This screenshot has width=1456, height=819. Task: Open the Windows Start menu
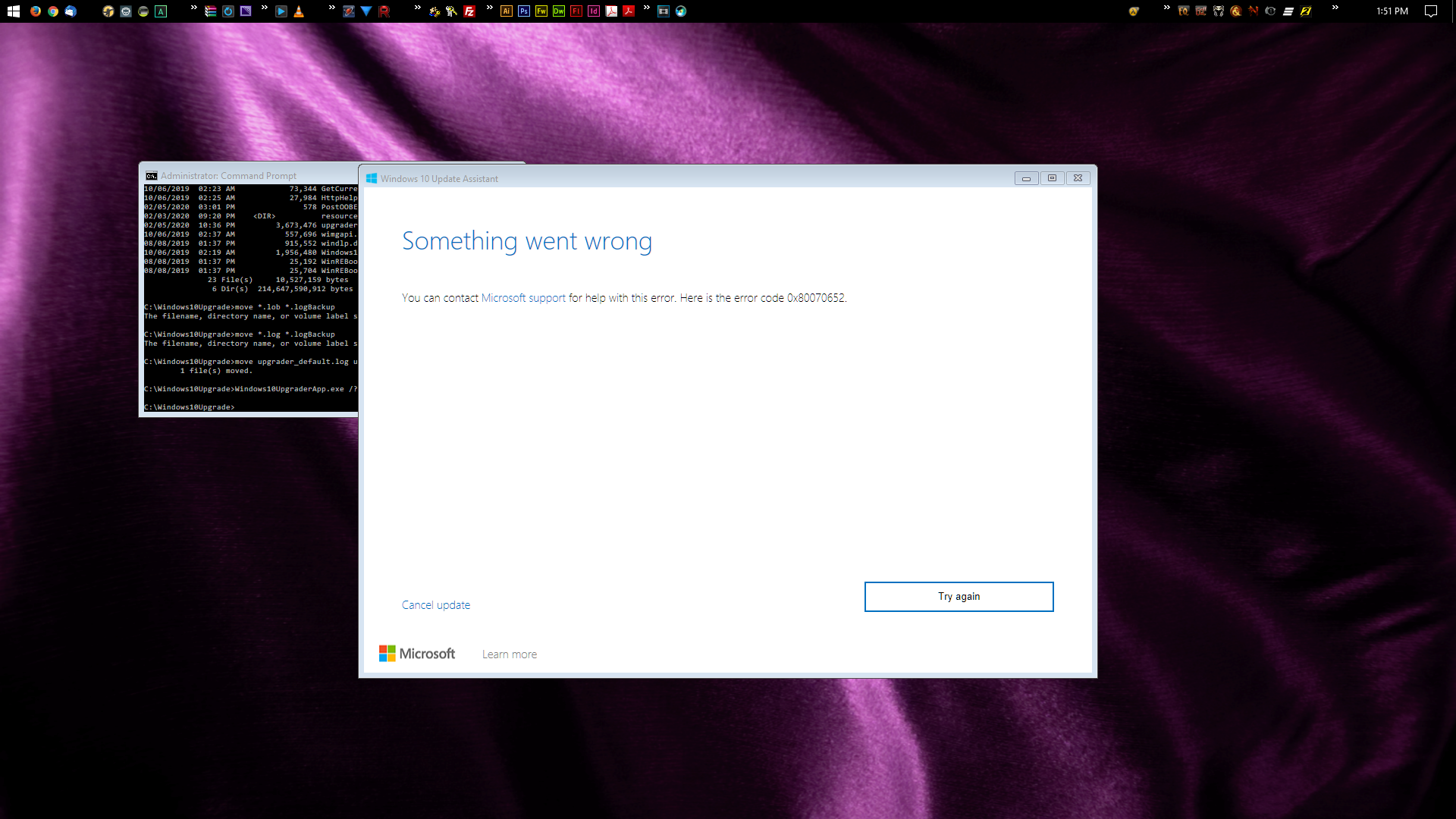click(14, 11)
